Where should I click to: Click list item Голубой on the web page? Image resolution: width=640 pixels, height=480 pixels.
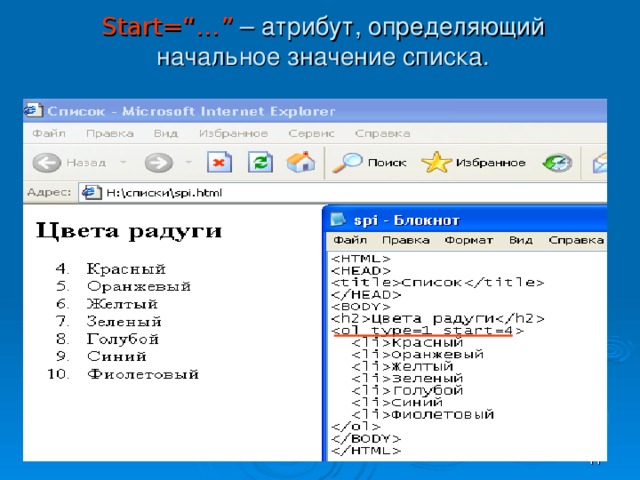[122, 339]
